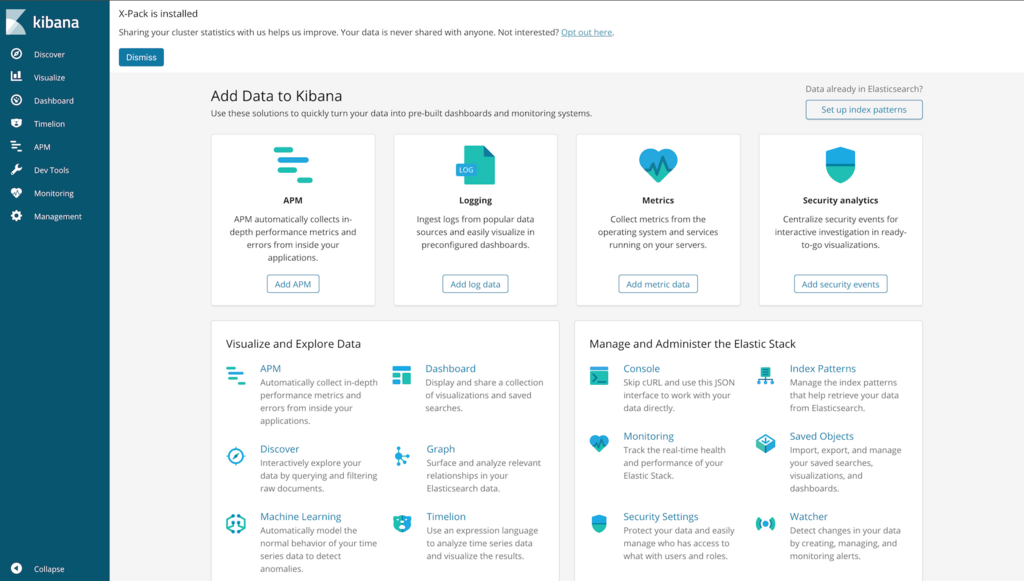Screen dimensions: 1024x581
Task: Click the Kibana logo icon
Action: pos(16,22)
